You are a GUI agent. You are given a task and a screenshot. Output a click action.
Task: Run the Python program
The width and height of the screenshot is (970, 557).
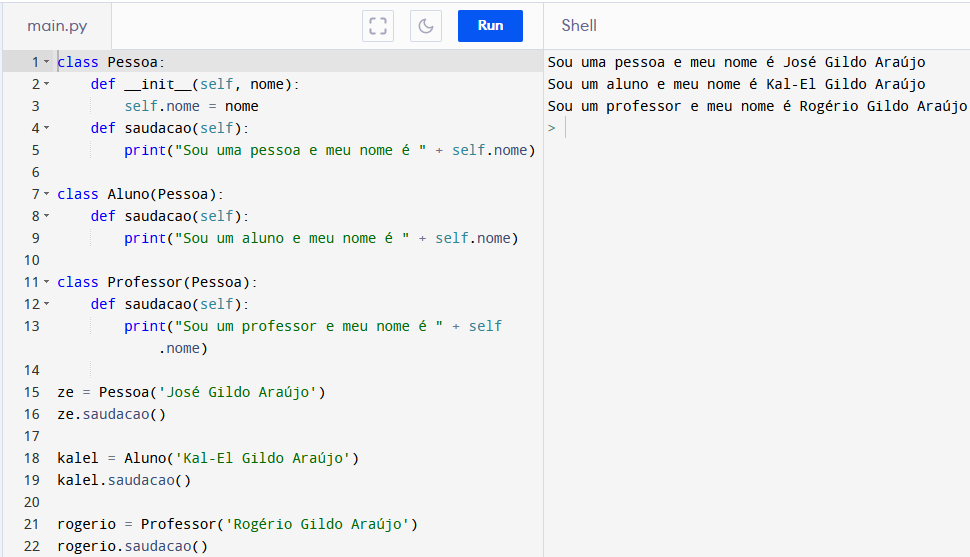click(x=490, y=26)
